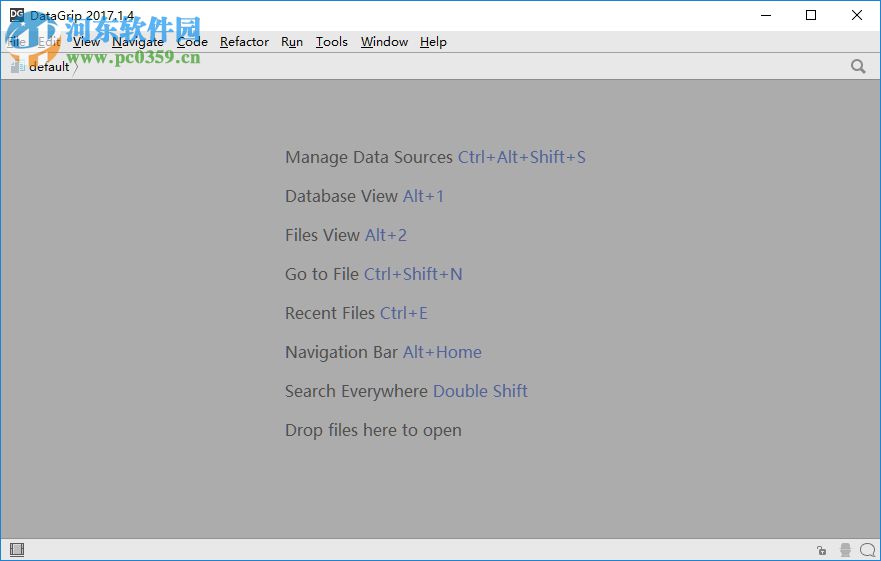Toggle tool windows icon in status bar
The height and width of the screenshot is (561, 881).
[17, 549]
